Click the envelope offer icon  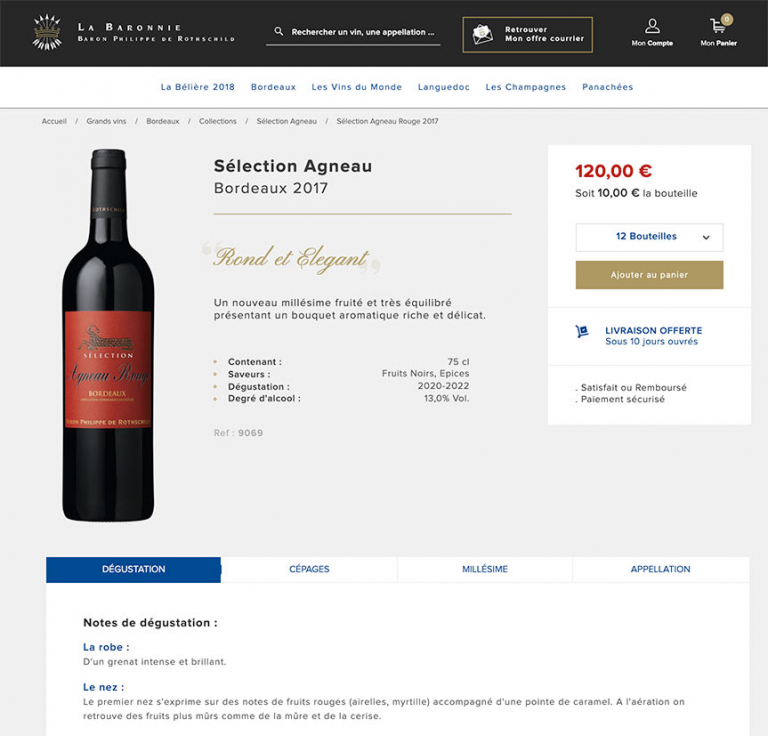(483, 34)
